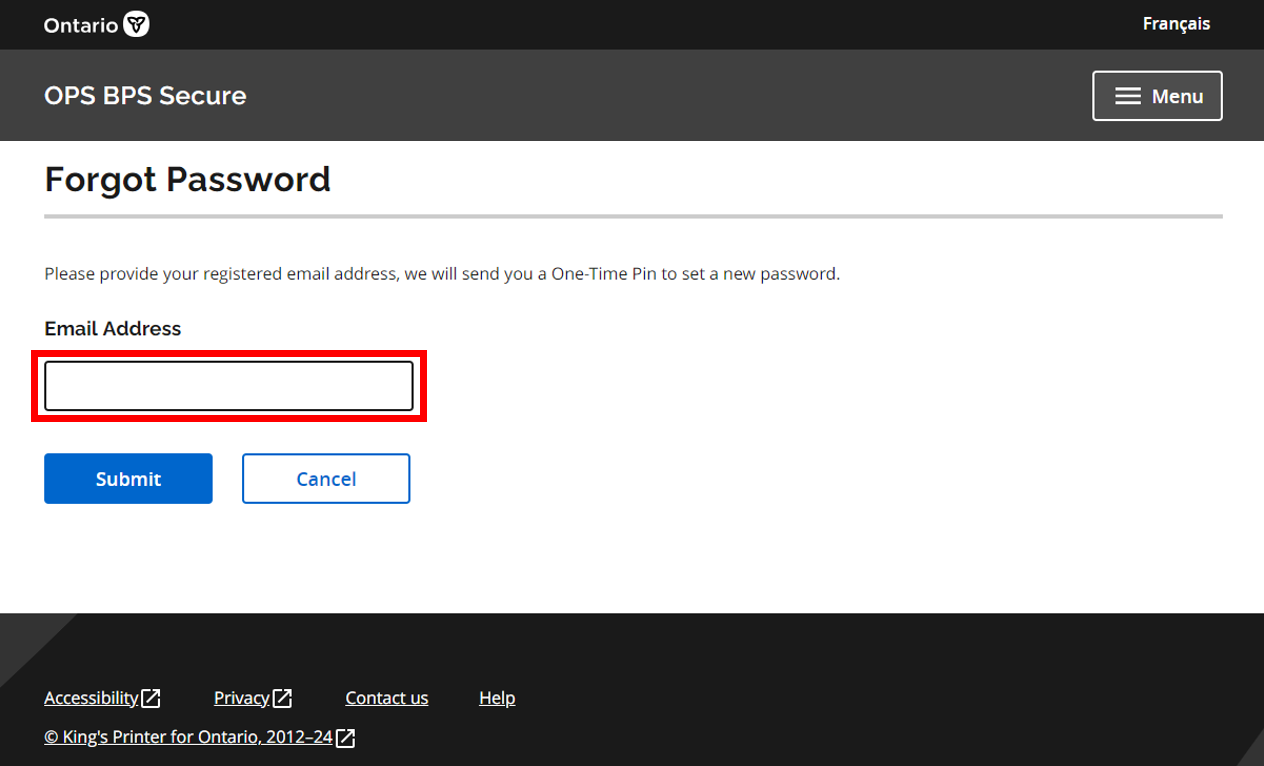Click the Forgot Password heading
The width and height of the screenshot is (1264, 766).
tap(187, 179)
